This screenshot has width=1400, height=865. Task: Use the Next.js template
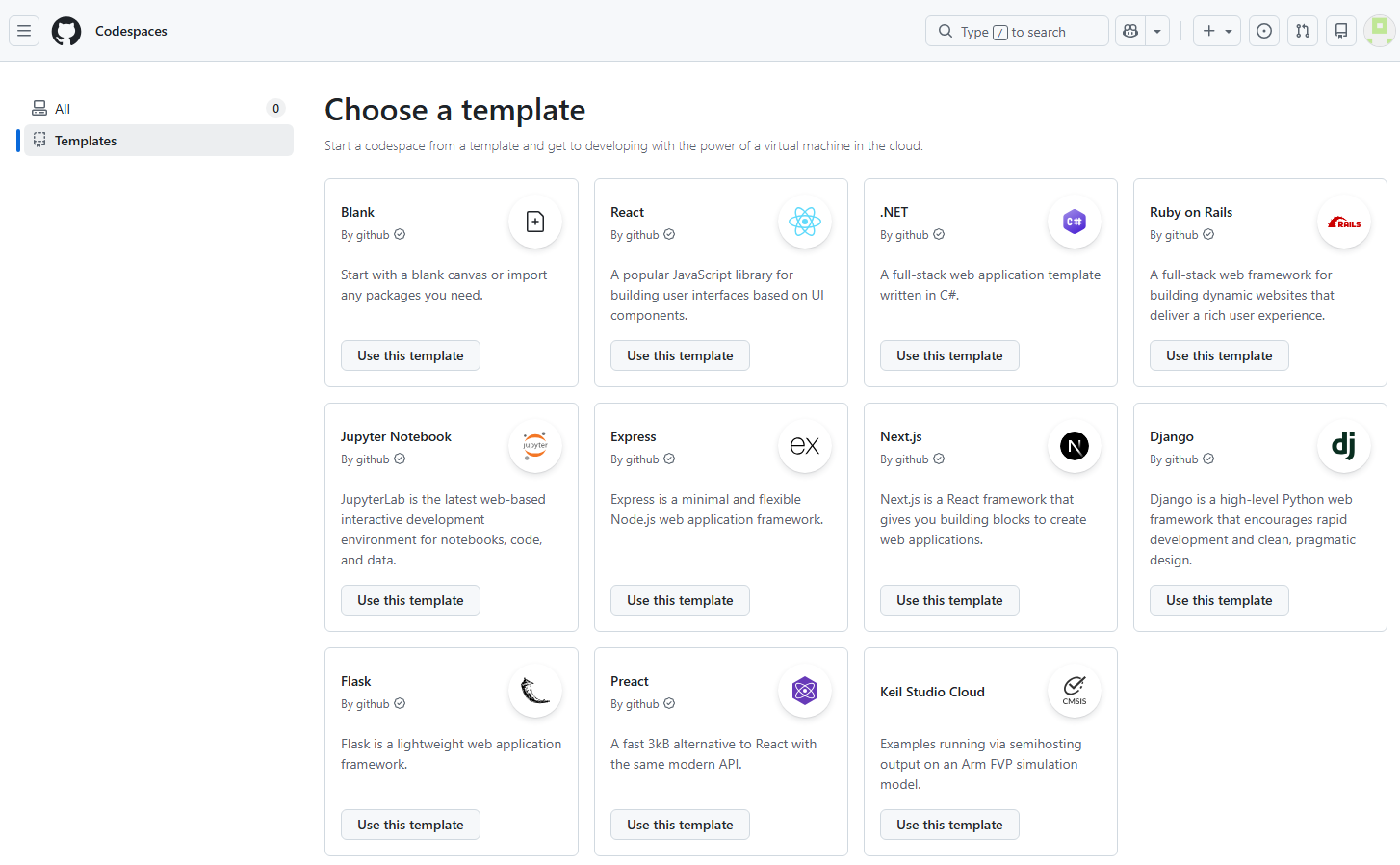point(949,600)
